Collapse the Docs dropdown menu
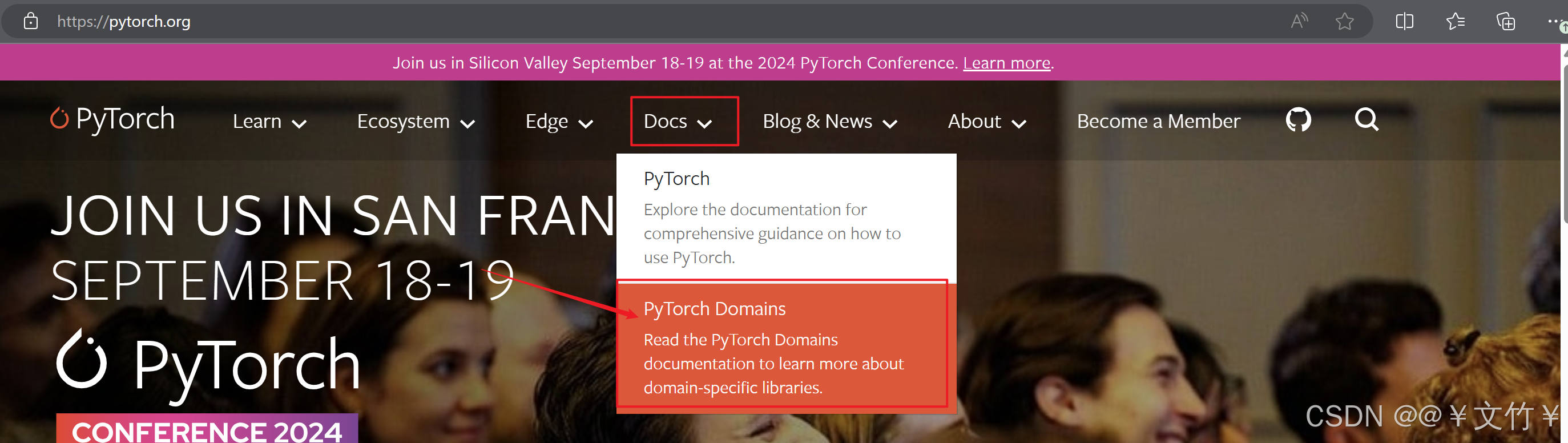This screenshot has height=443, width=1568. [x=678, y=121]
